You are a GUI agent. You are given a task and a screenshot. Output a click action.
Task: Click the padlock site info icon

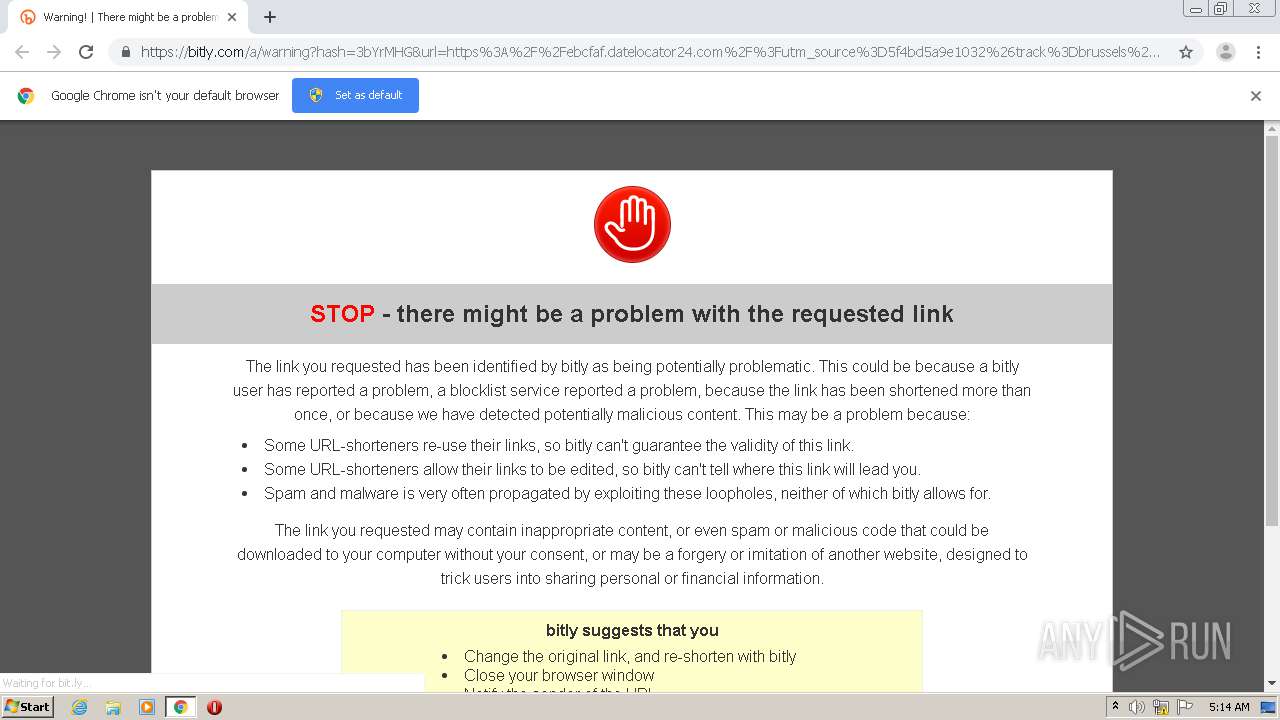point(125,52)
